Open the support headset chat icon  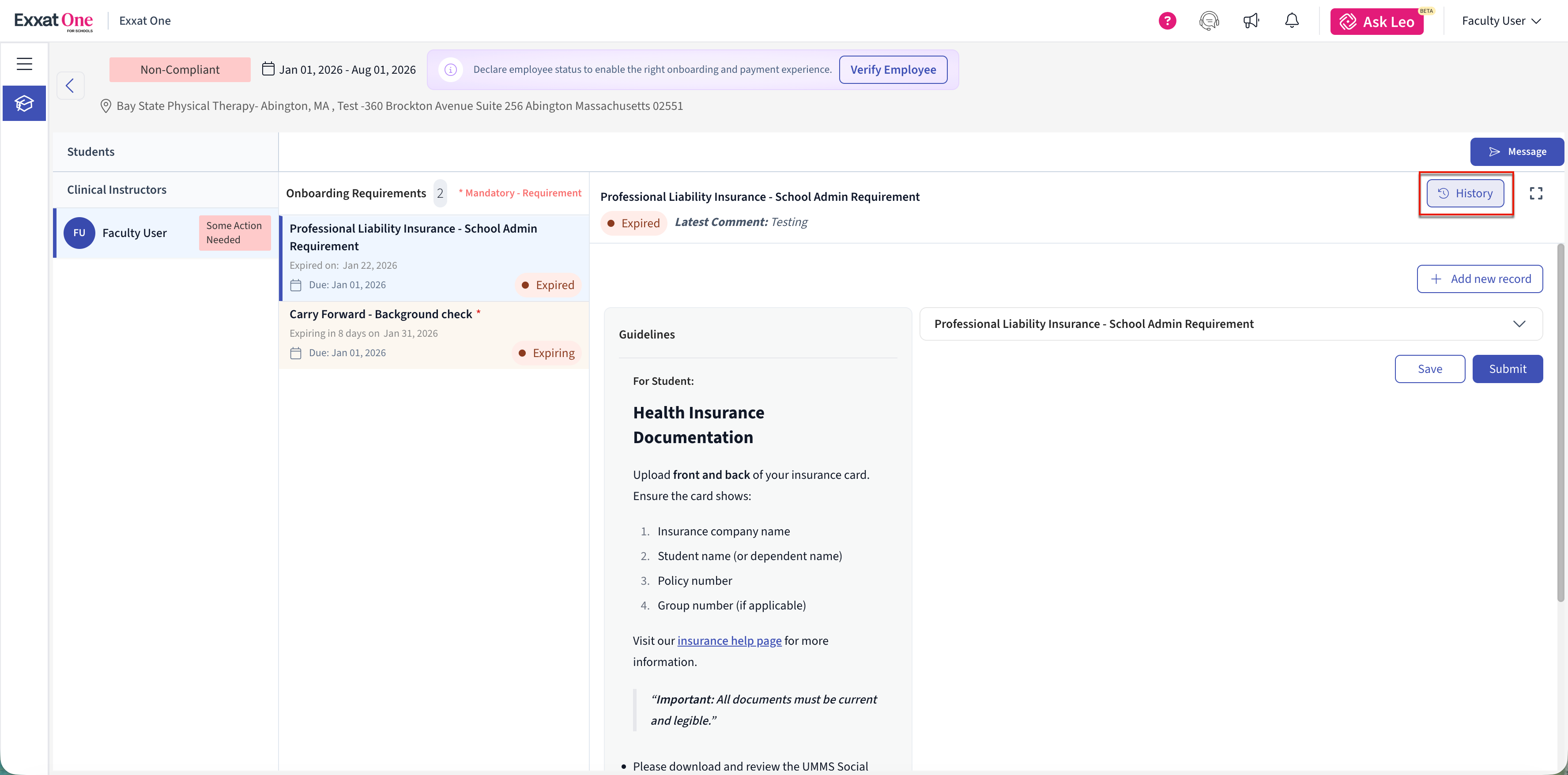pos(1209,21)
